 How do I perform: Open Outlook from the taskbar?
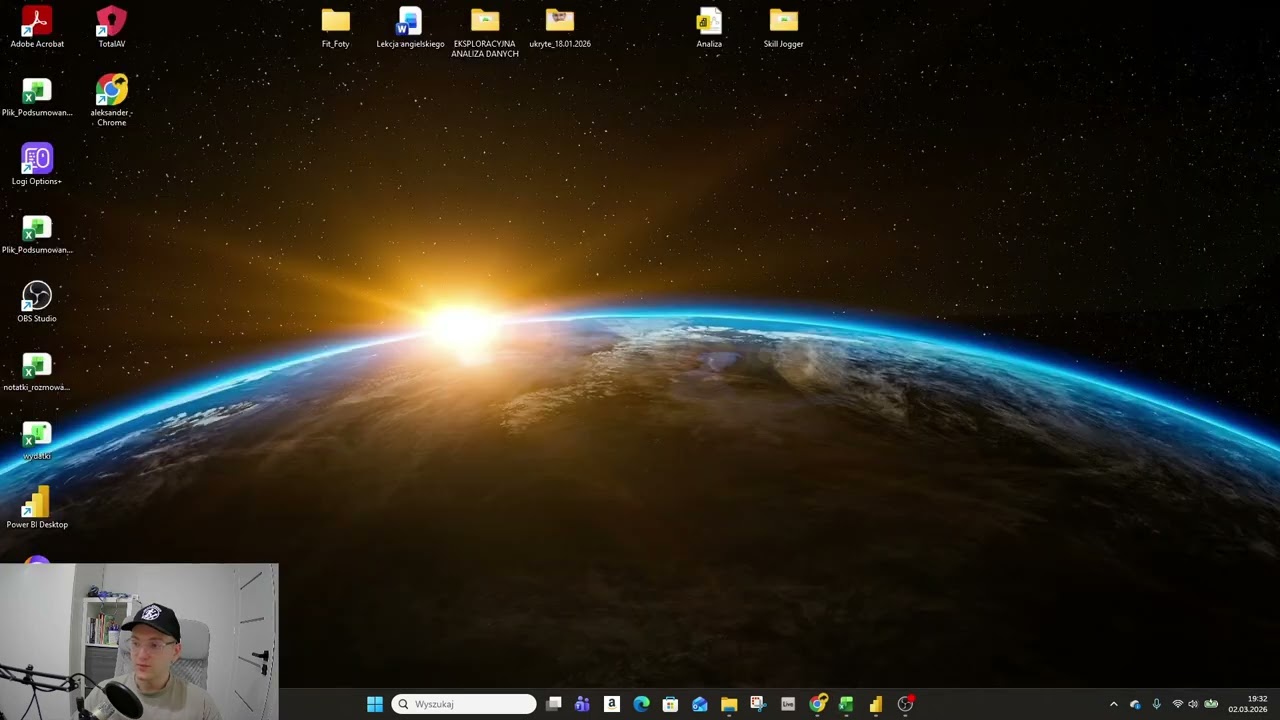point(699,704)
